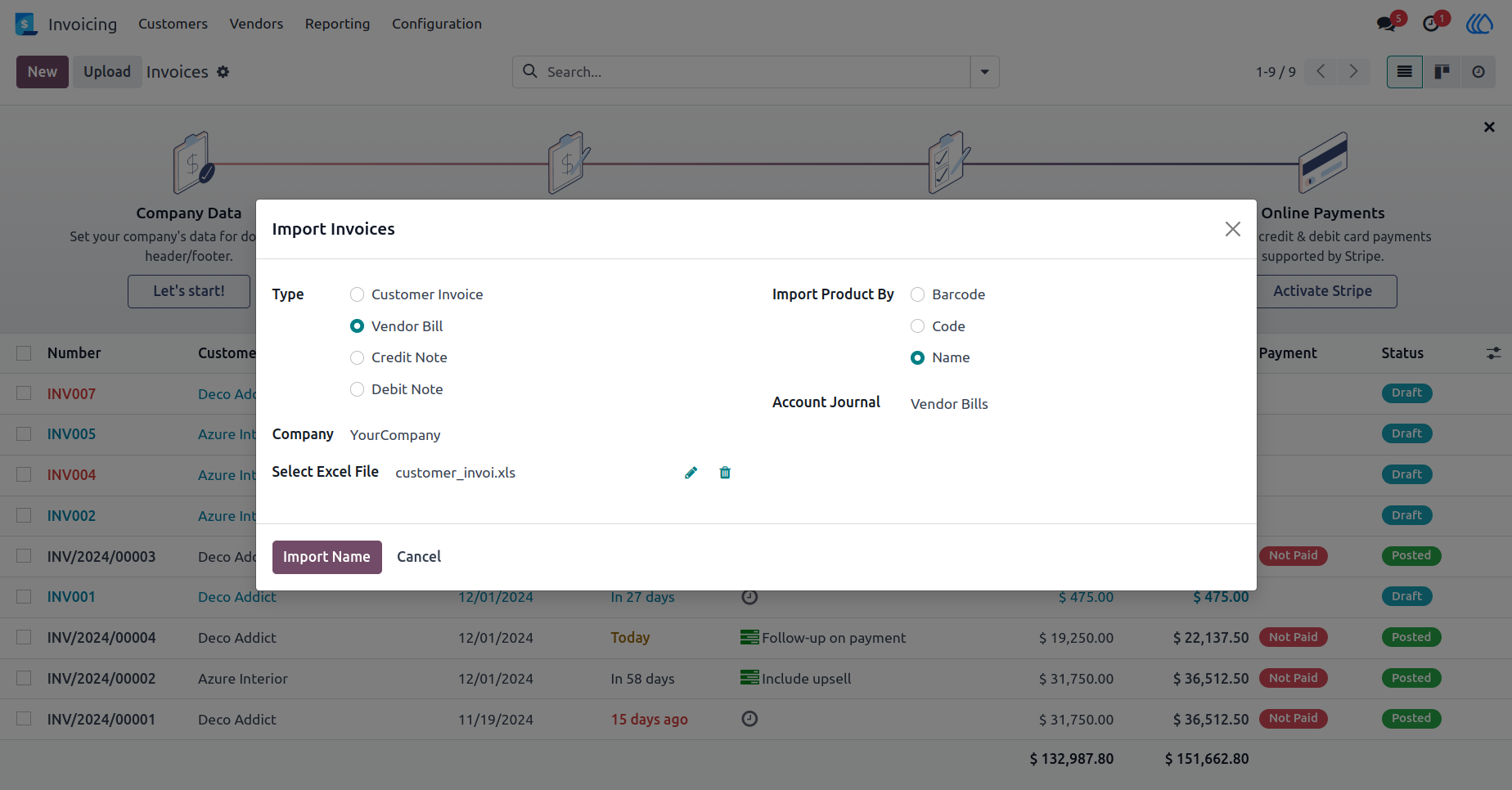Switch to kanban view
Screen dimensions: 1512x790
pos(1442,72)
